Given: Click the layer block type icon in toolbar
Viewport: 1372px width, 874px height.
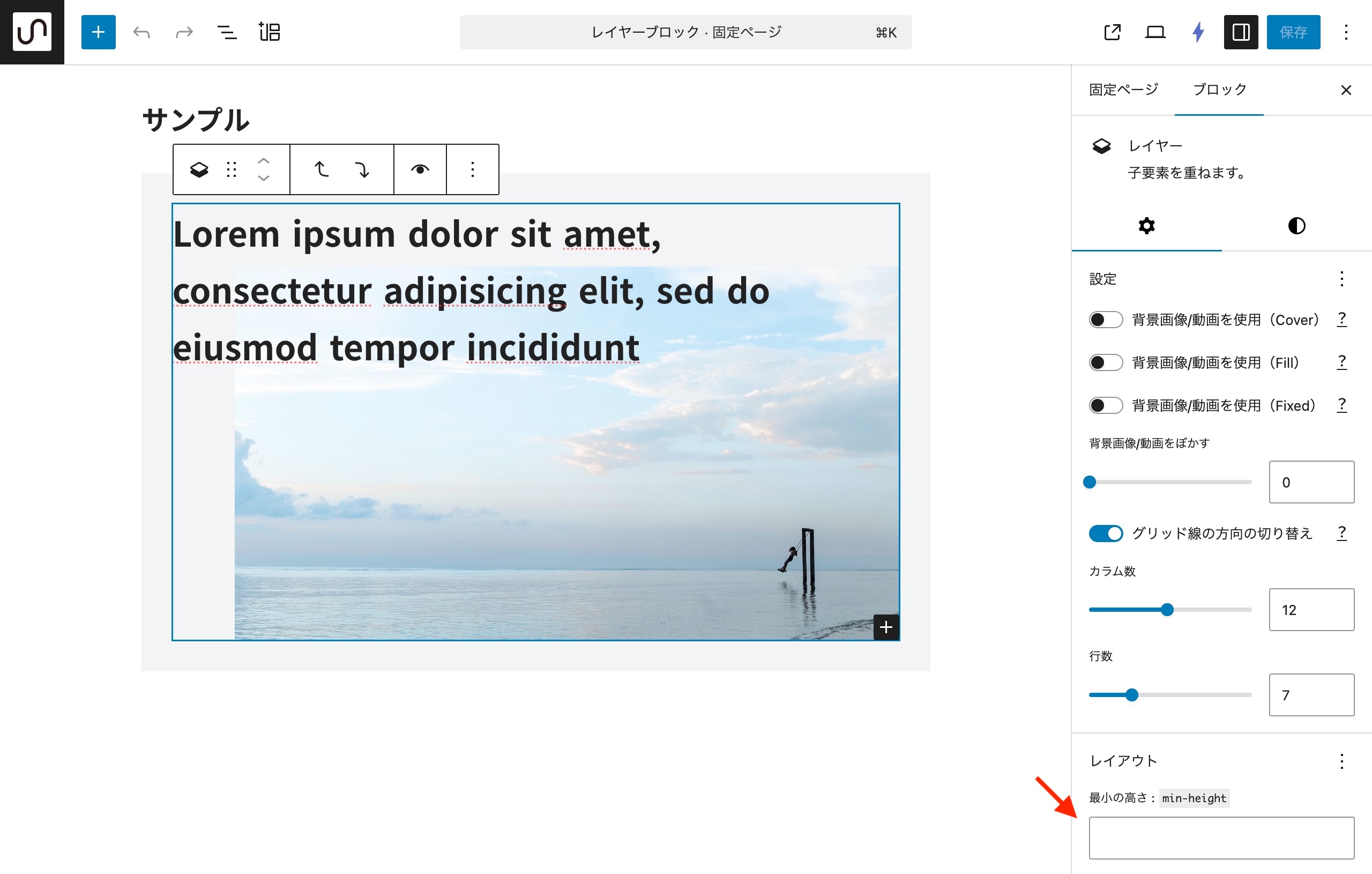Looking at the screenshot, I should (199, 169).
